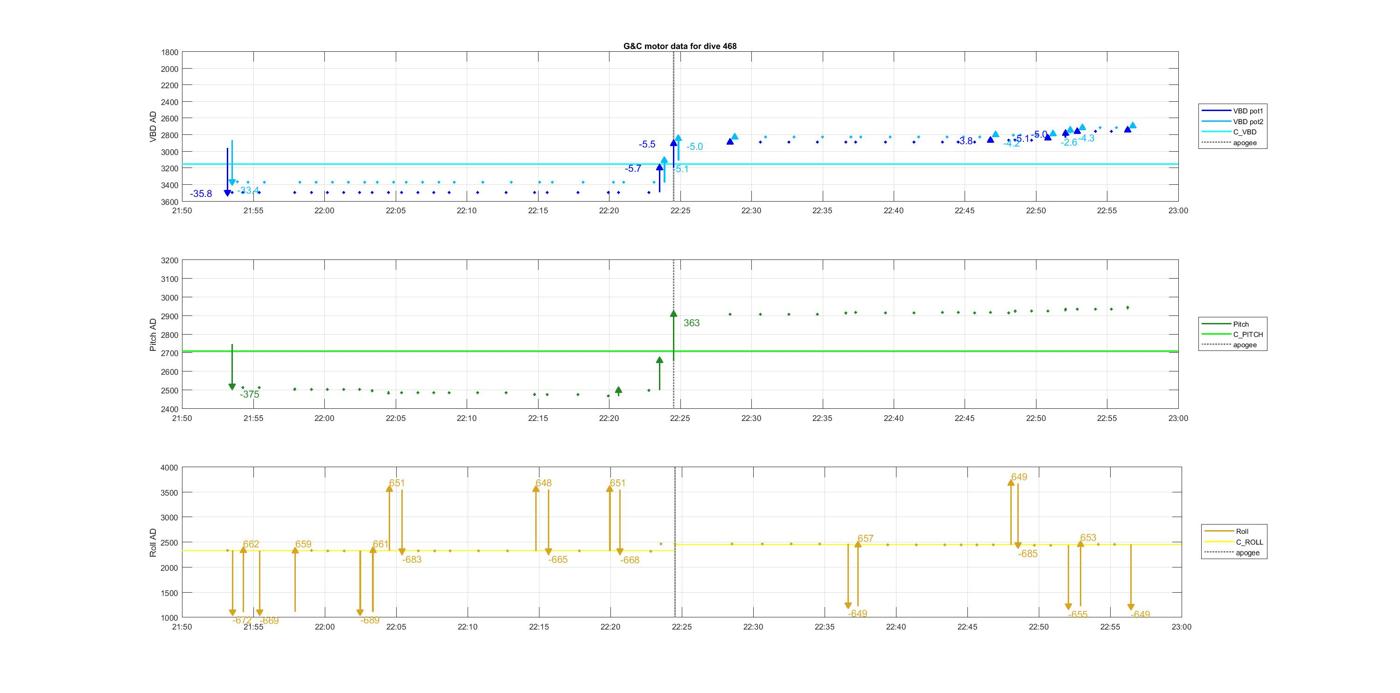Click the large green arrowhead at 363

coord(674,314)
